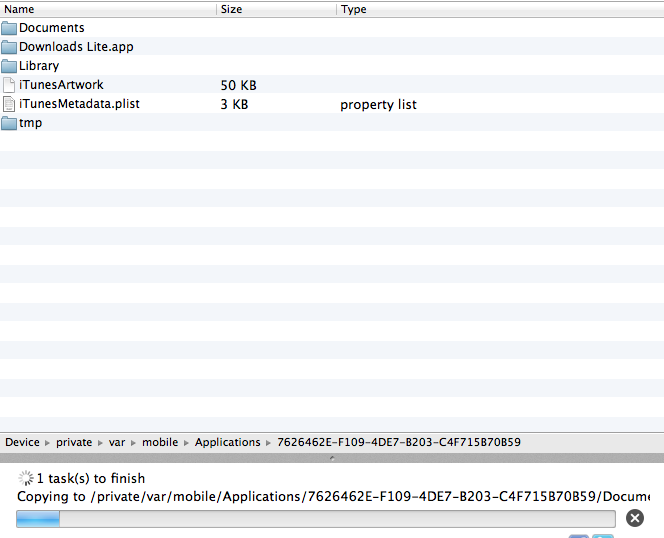
Task: Navigate to private in the breadcrumb
Action: click(74, 442)
